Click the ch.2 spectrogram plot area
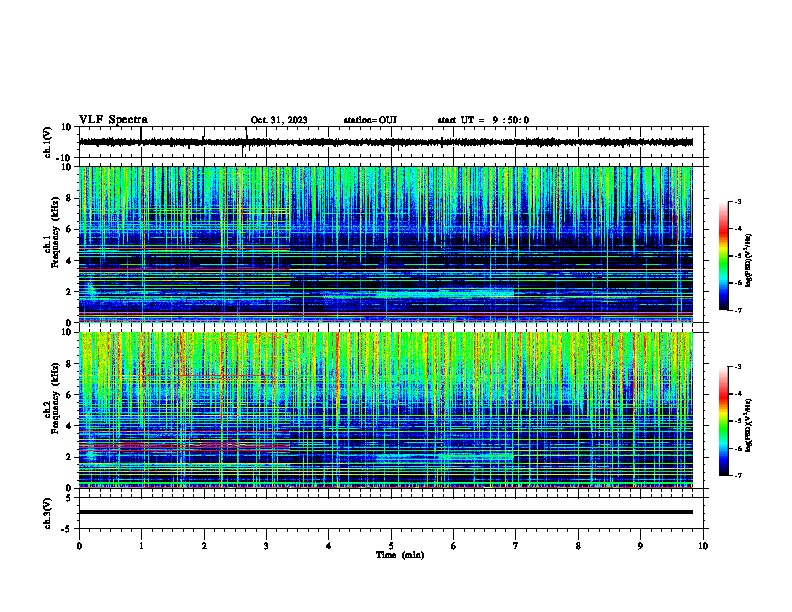This screenshot has height=612, width=792. click(x=385, y=410)
